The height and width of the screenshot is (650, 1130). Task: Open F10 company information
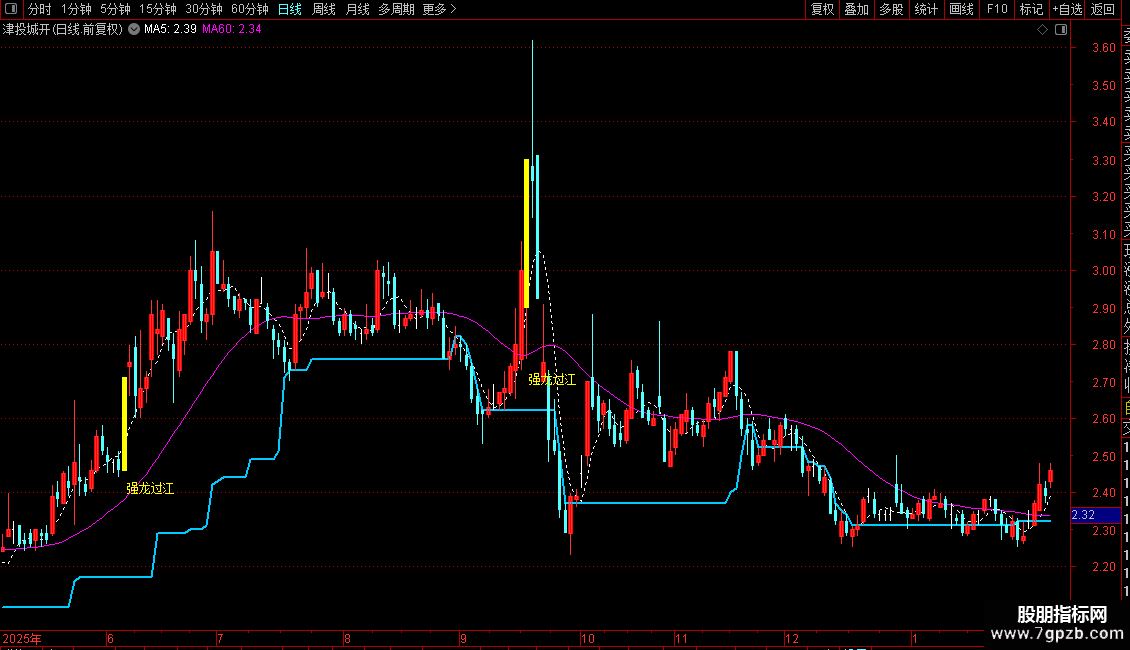tap(997, 9)
